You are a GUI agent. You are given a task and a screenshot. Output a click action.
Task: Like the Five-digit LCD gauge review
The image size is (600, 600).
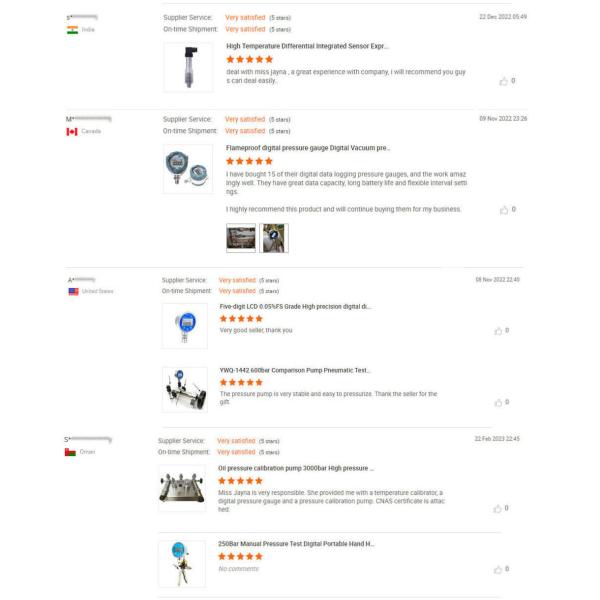pyautogui.click(x=497, y=330)
